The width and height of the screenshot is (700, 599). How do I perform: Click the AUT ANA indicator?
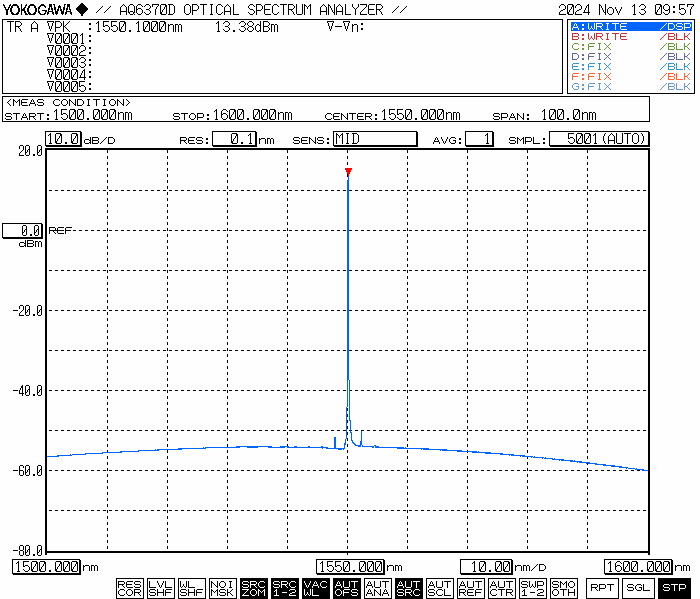pyautogui.click(x=378, y=588)
